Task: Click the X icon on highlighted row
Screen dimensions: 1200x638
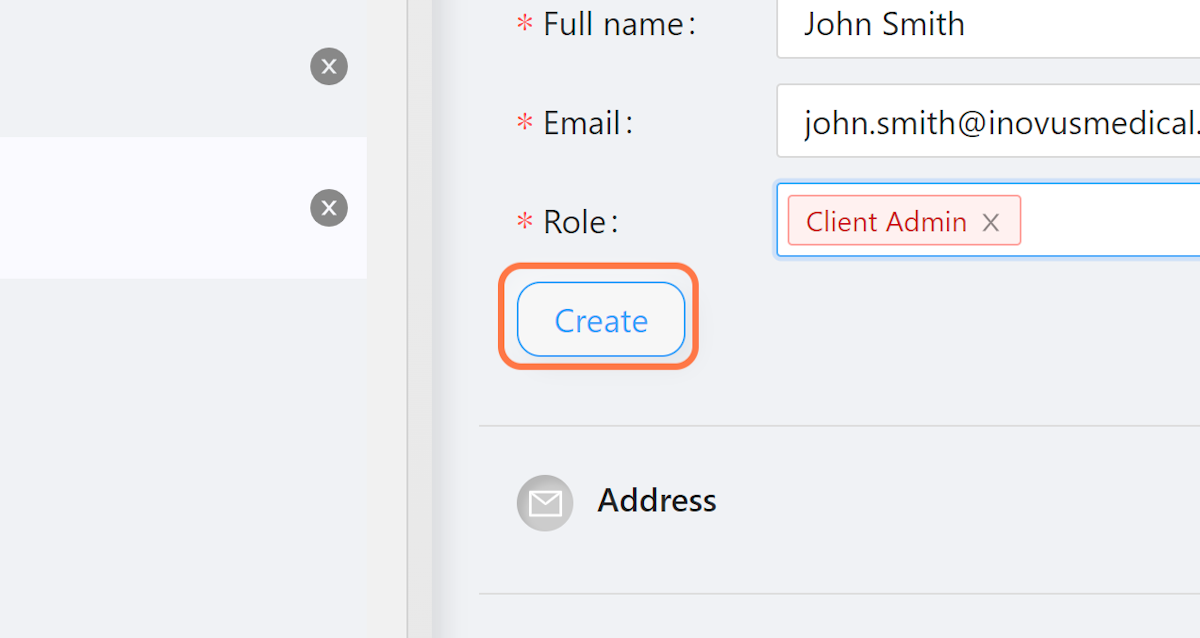Action: (329, 208)
